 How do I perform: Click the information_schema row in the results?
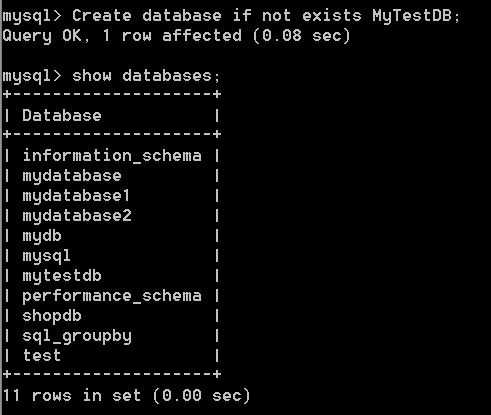tap(112, 156)
